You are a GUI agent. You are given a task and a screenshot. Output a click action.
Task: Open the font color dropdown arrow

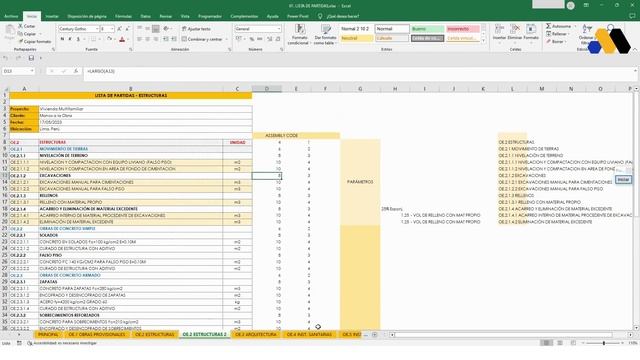128,39
